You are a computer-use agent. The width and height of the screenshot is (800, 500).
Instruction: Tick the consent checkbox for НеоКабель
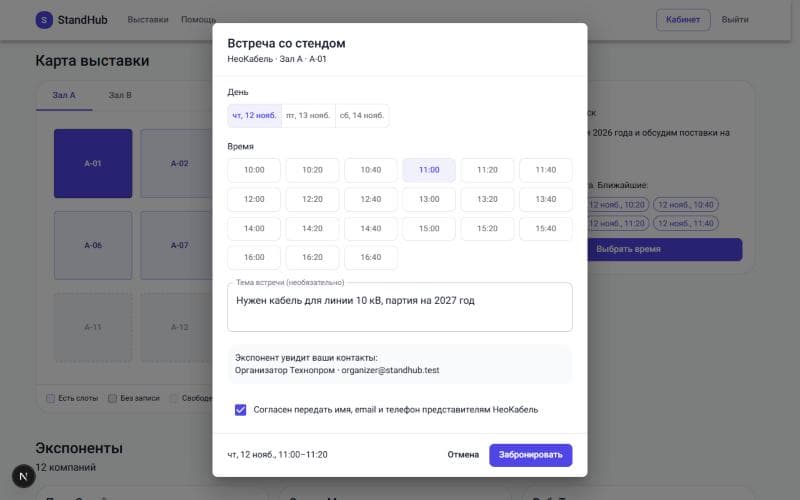point(240,410)
